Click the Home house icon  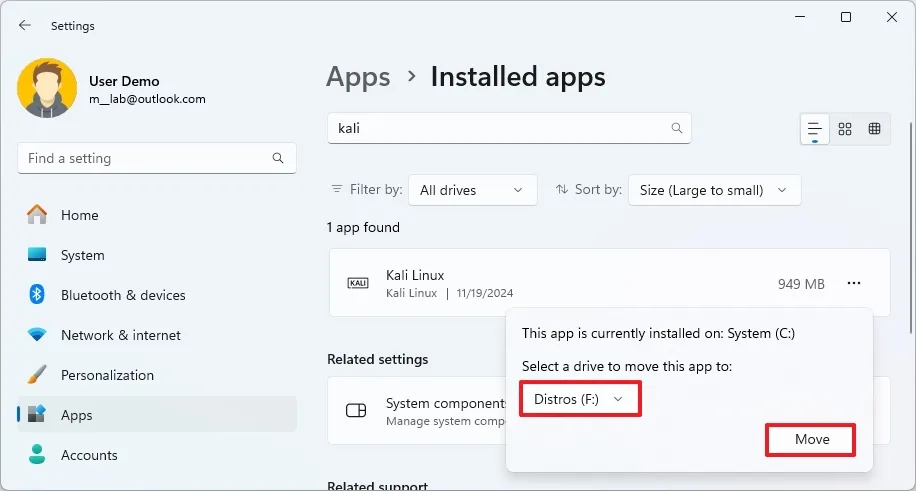point(37,215)
